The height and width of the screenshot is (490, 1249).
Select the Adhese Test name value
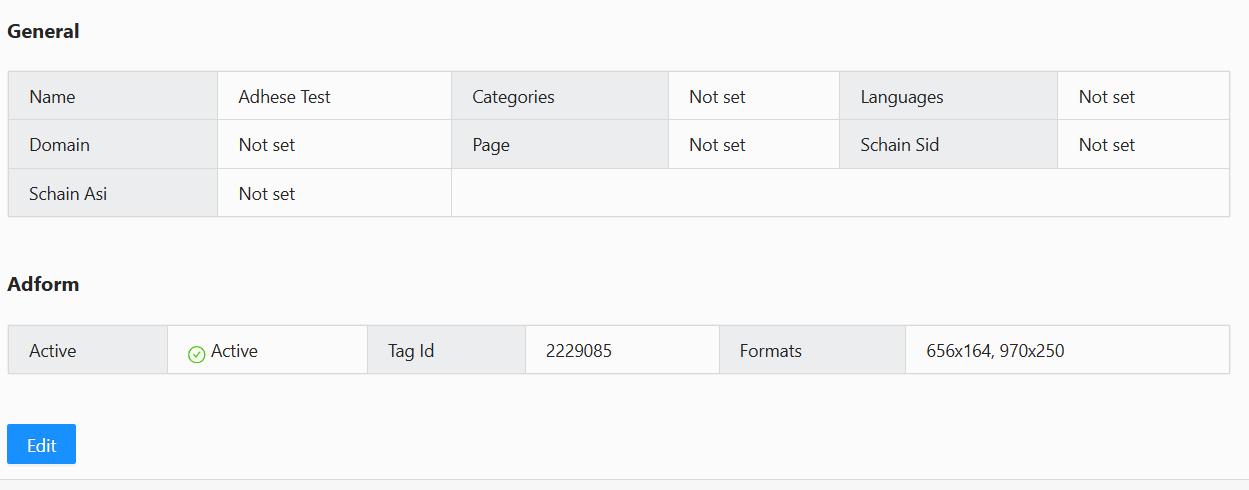tap(284, 97)
